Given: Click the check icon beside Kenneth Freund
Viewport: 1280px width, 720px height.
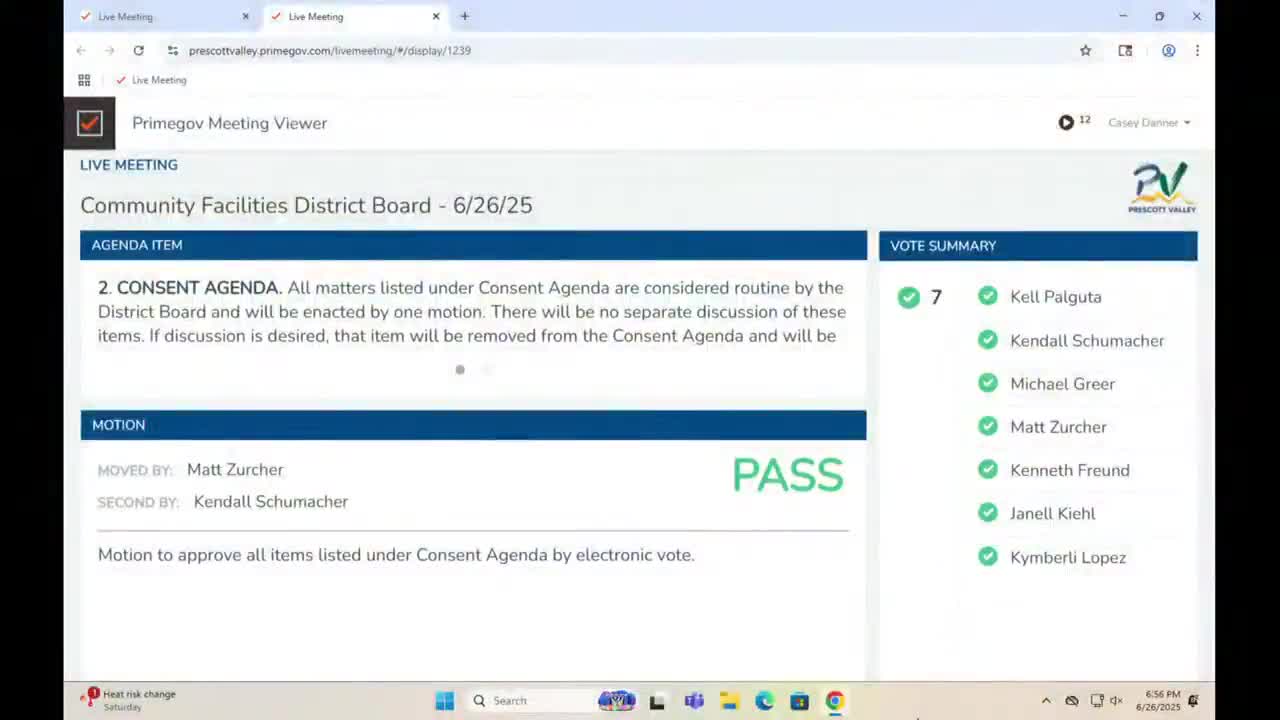Looking at the screenshot, I should [988, 469].
